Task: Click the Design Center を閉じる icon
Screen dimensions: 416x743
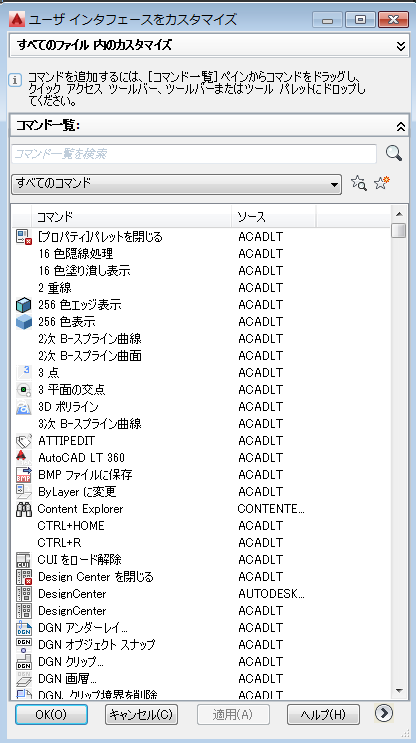Action: tap(23, 577)
